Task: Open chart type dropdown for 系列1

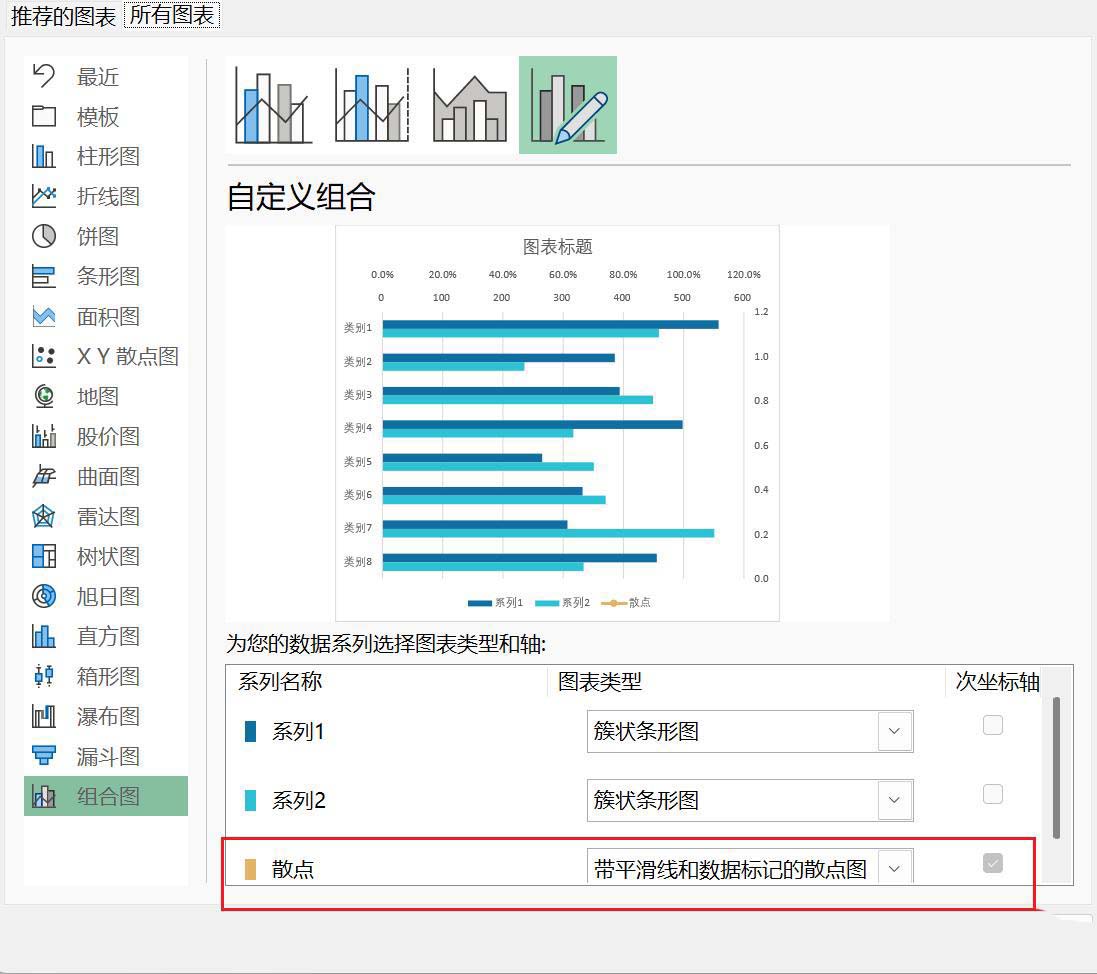Action: (x=894, y=731)
